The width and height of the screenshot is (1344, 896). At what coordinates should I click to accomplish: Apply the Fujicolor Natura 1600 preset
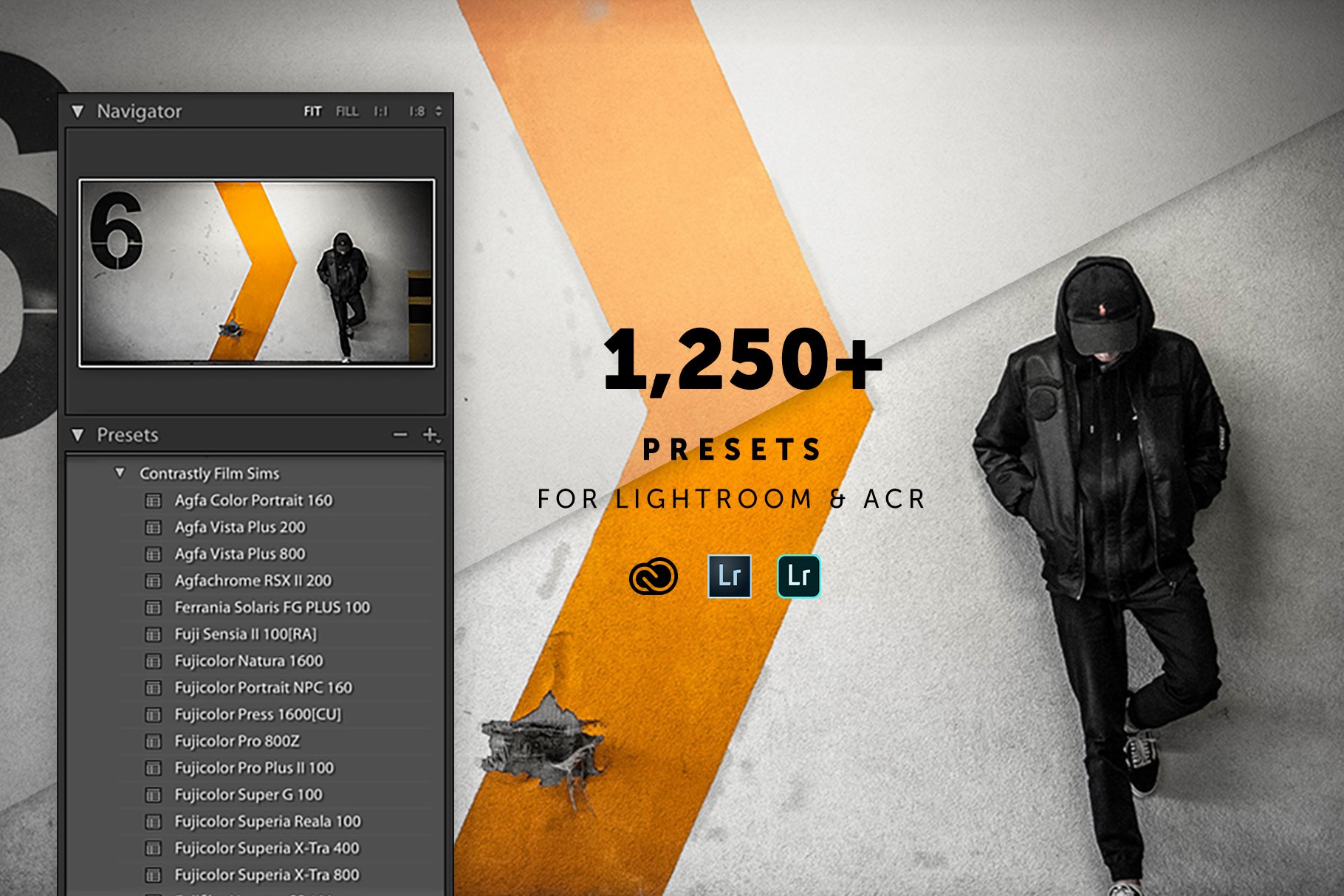pyautogui.click(x=249, y=661)
